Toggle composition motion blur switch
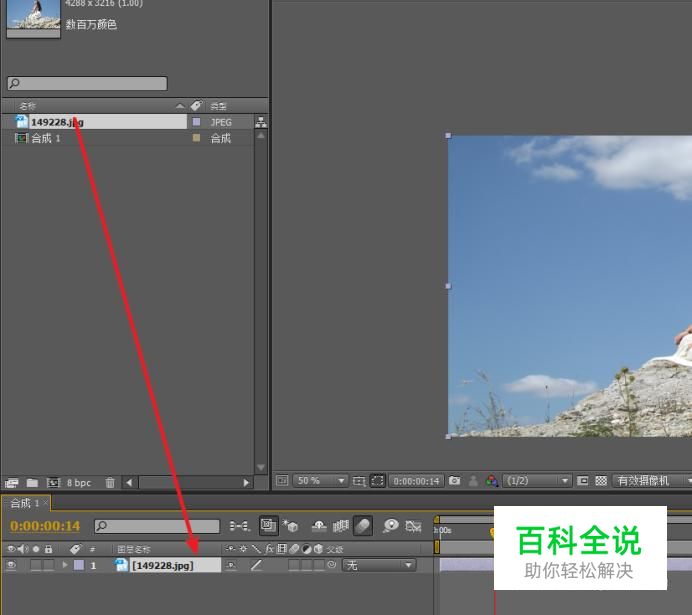Viewport: 692px width, 615px height. click(362, 525)
